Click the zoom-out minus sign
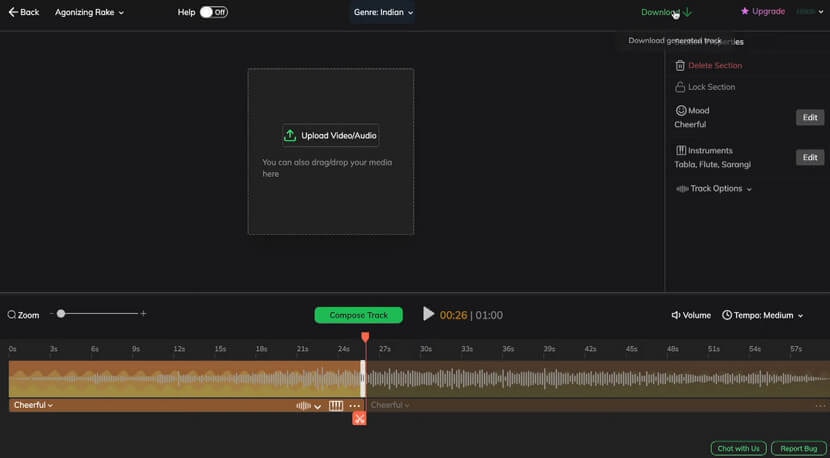Screen dimensions: 830x458 coord(52,313)
